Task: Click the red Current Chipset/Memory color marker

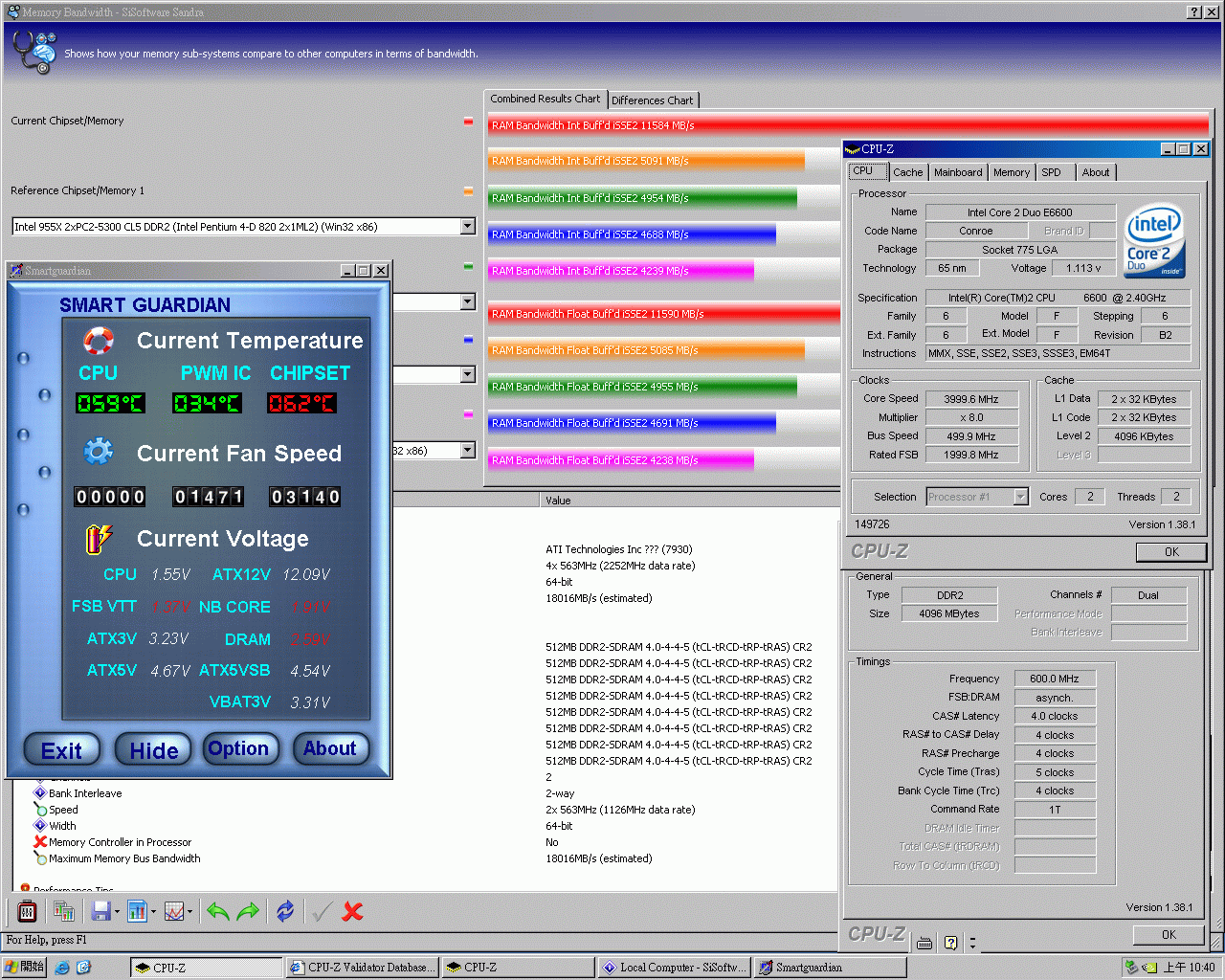Action: [468, 122]
